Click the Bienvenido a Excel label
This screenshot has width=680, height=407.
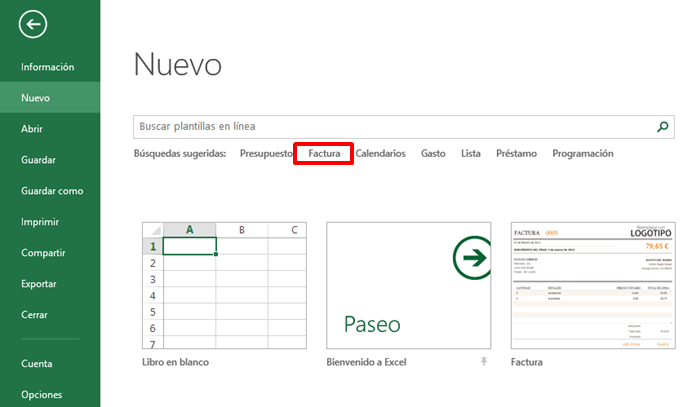point(366,362)
